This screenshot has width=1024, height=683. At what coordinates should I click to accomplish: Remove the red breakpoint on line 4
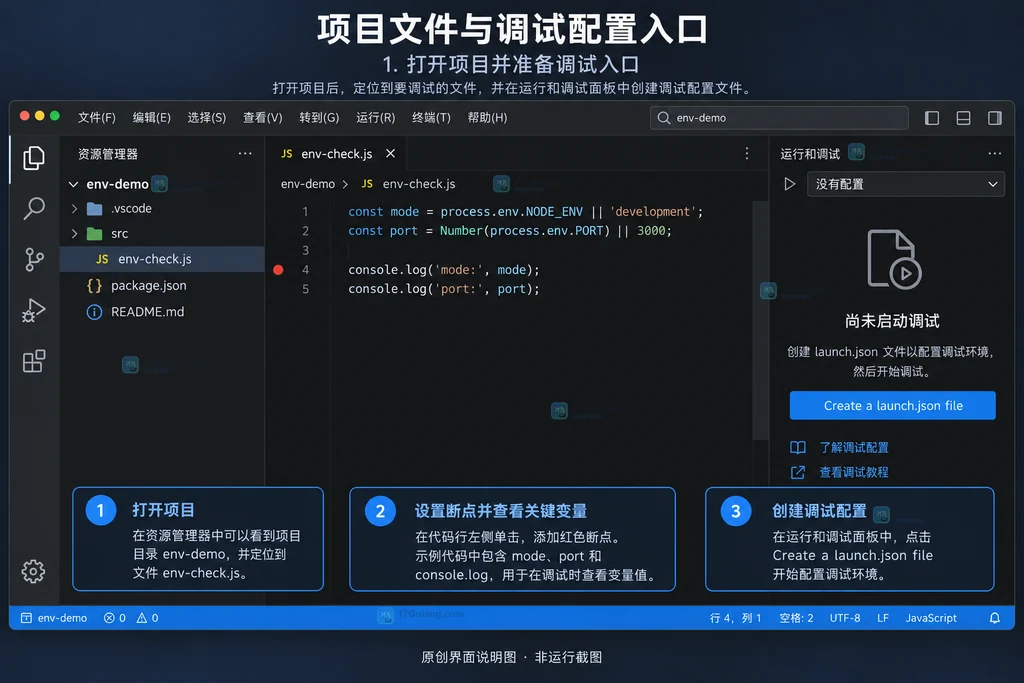(x=278, y=270)
